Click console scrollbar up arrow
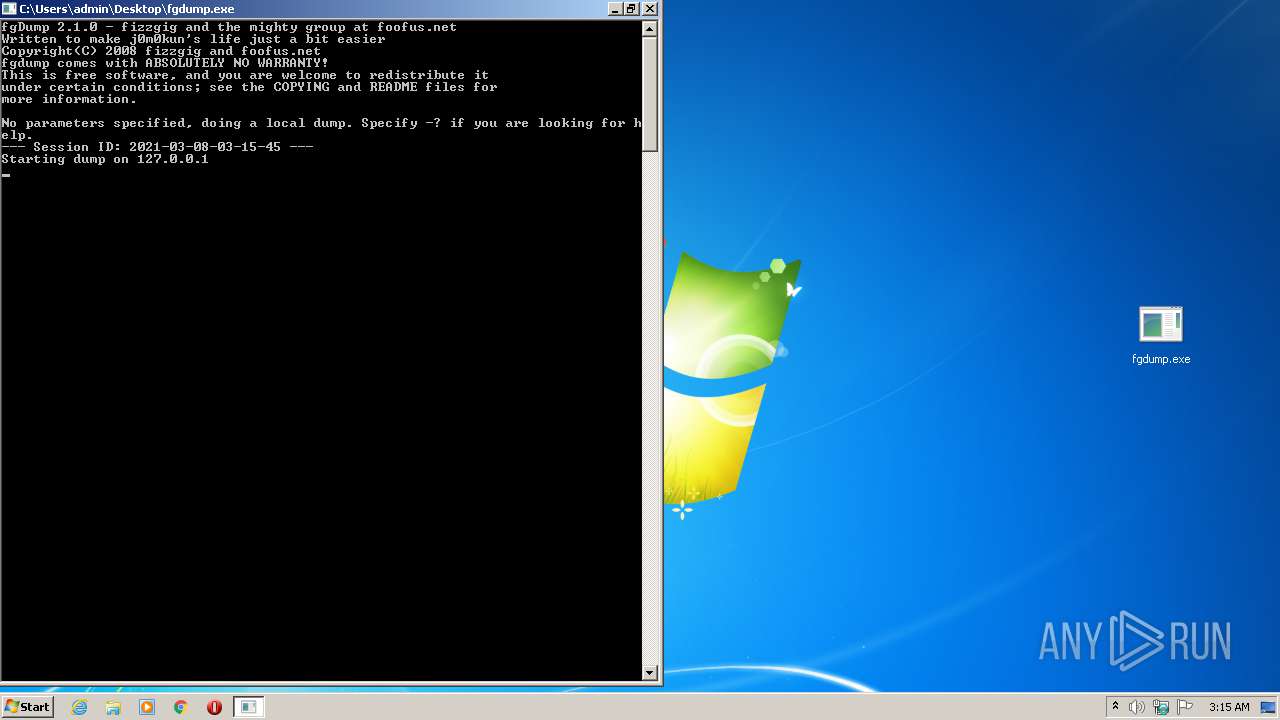 click(x=650, y=28)
